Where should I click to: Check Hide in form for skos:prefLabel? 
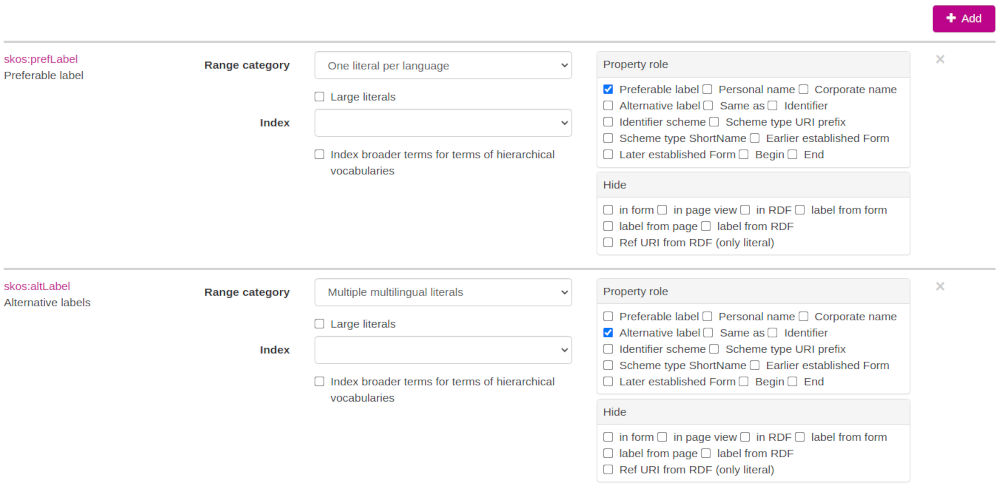pyautogui.click(x=608, y=210)
